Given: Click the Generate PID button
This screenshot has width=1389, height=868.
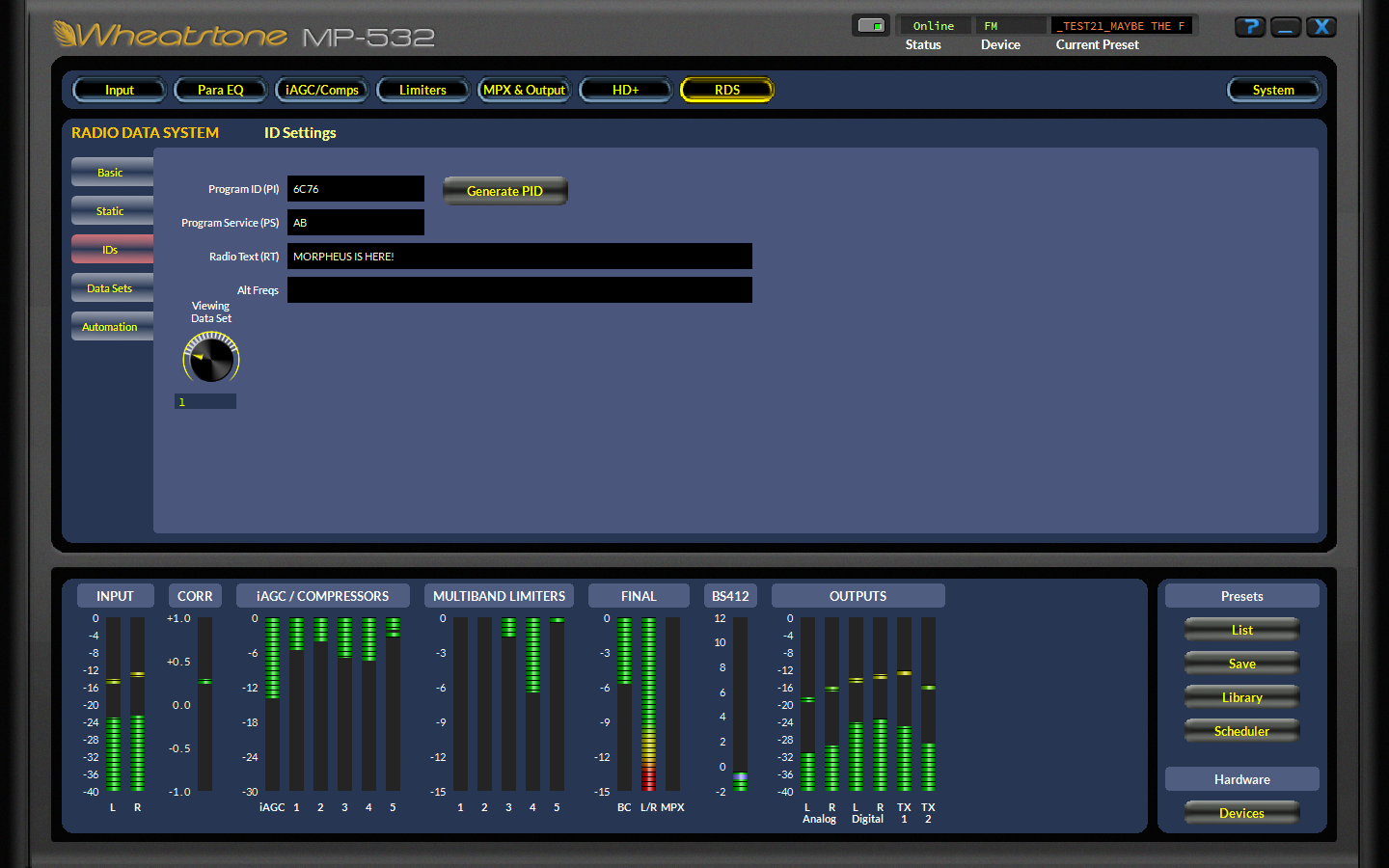Looking at the screenshot, I should [505, 191].
